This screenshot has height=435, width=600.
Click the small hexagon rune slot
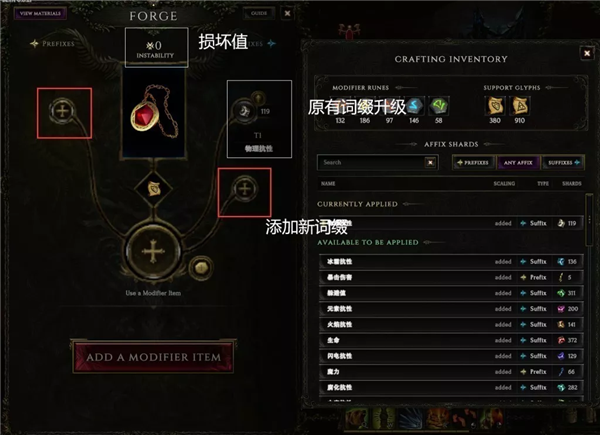pos(201,267)
